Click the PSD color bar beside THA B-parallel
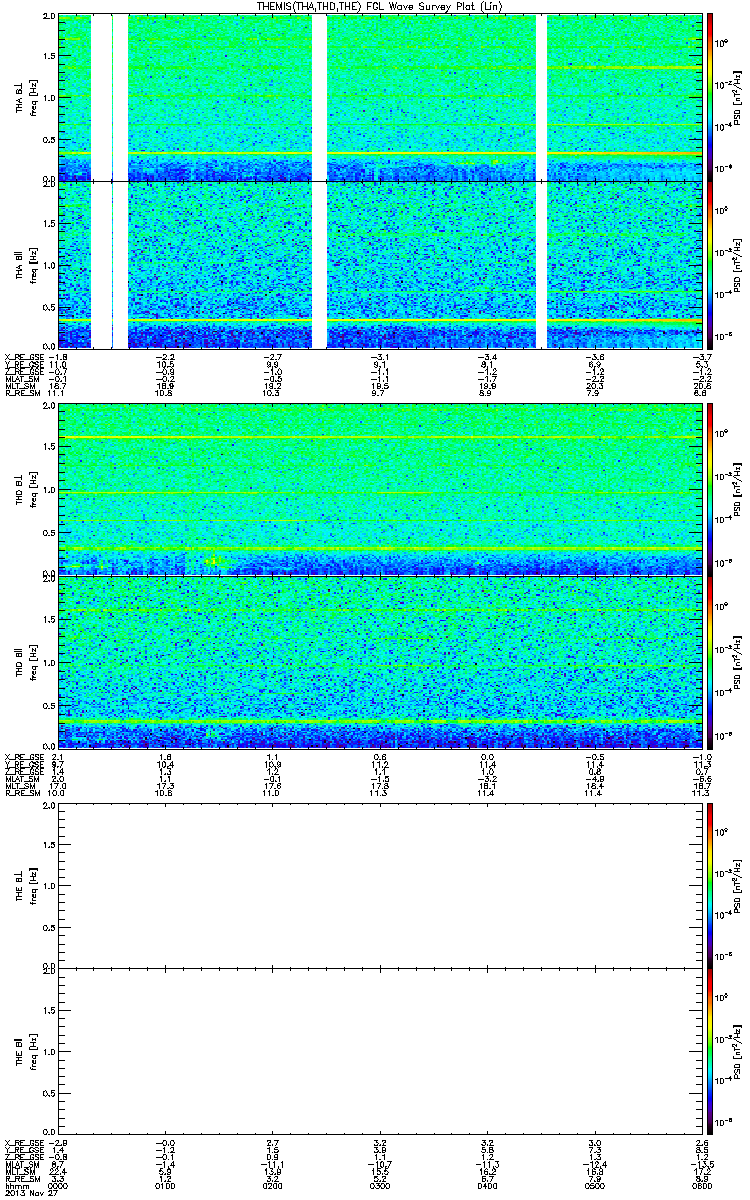Image resolution: width=750 pixels, height=1200 pixels. point(711,265)
